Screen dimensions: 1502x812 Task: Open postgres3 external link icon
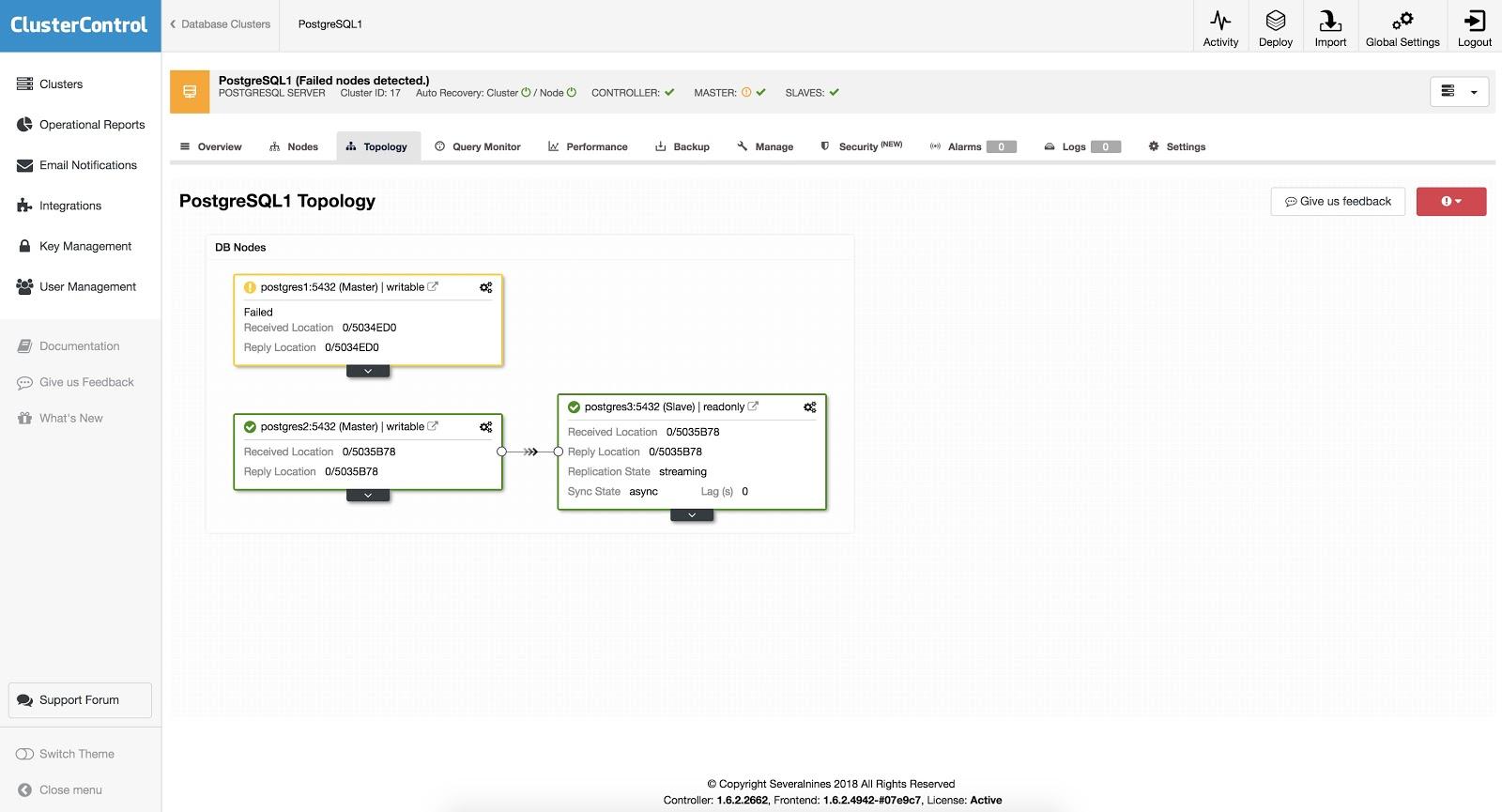[x=753, y=406]
